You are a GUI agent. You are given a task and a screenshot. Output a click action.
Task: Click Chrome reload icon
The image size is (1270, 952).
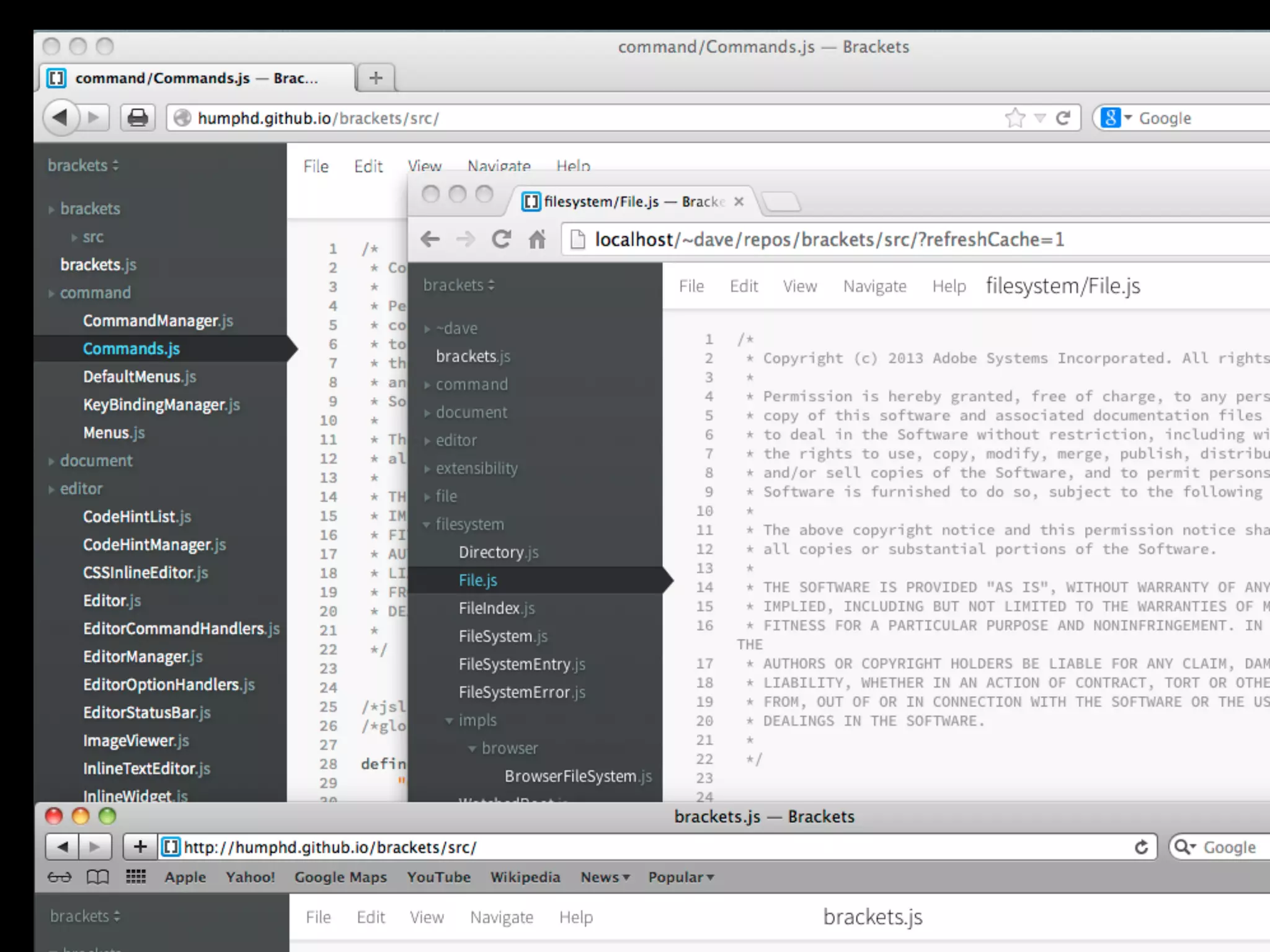click(x=501, y=239)
